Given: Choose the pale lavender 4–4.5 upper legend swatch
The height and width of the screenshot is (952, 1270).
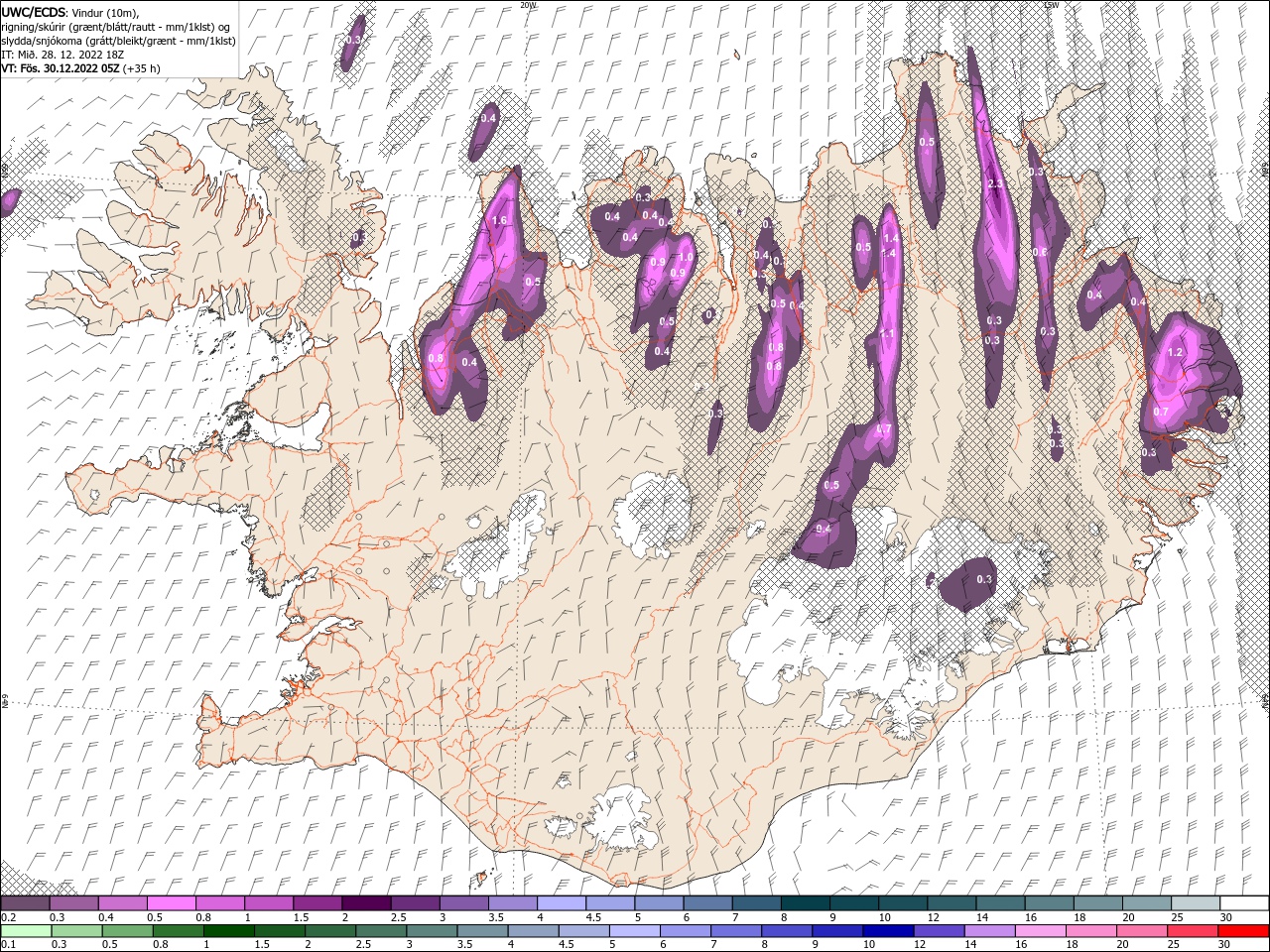Looking at the screenshot, I should [x=561, y=902].
